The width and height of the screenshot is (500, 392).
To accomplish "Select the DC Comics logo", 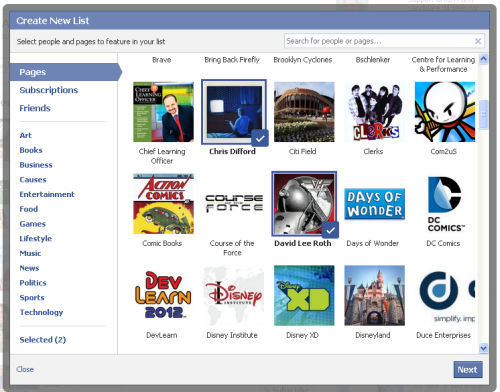I will pos(445,204).
